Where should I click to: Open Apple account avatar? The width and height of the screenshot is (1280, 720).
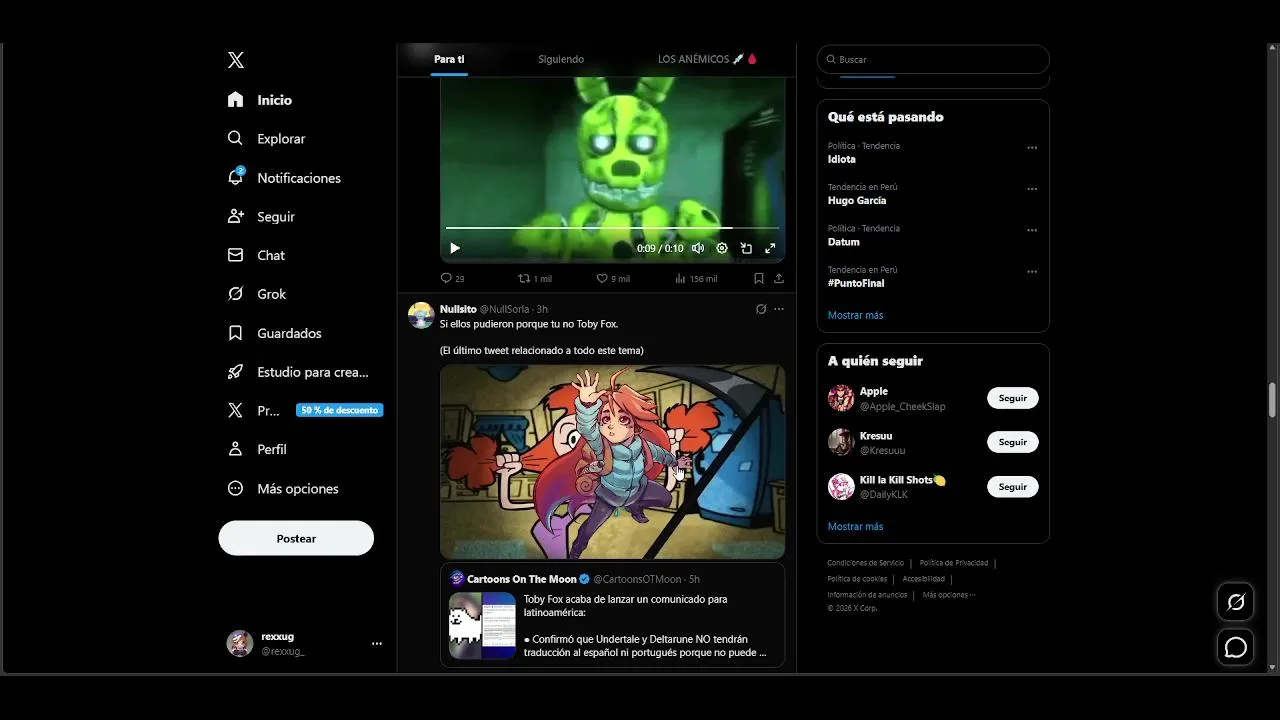coord(841,398)
